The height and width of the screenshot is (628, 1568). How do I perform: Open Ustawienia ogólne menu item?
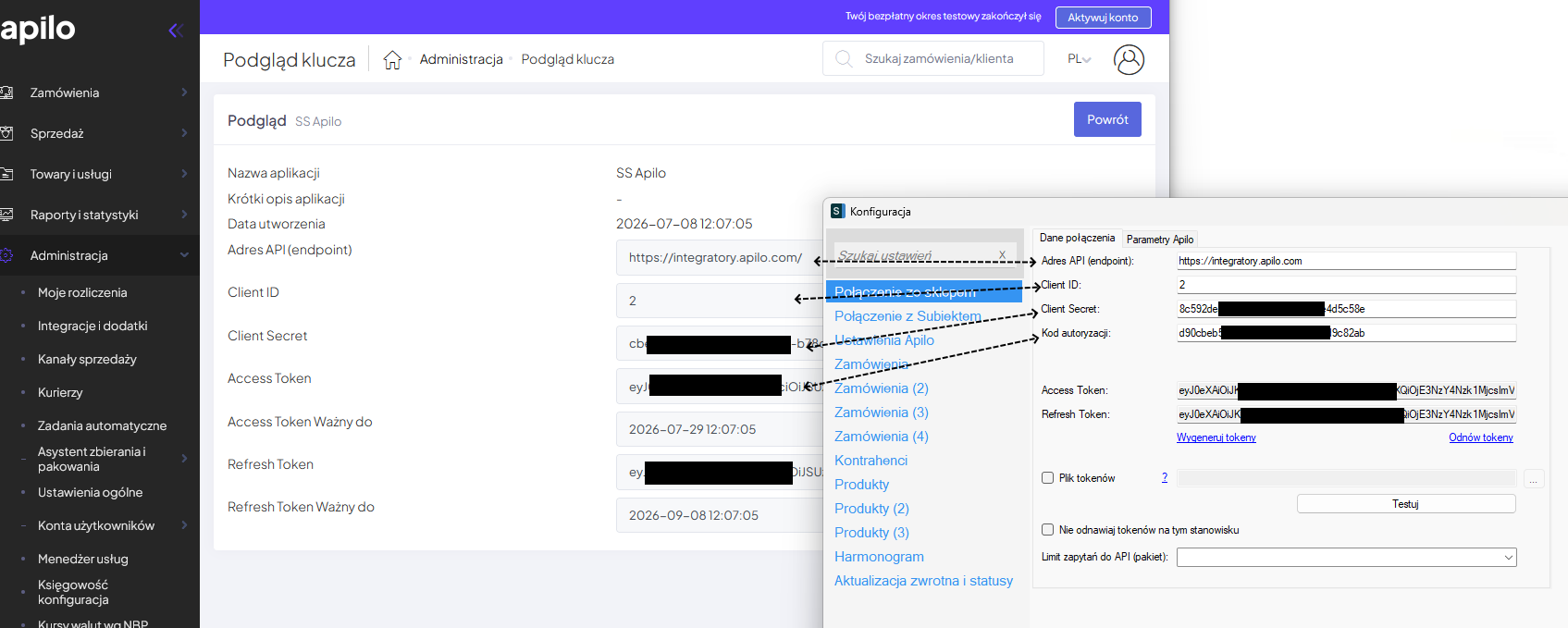(x=90, y=492)
